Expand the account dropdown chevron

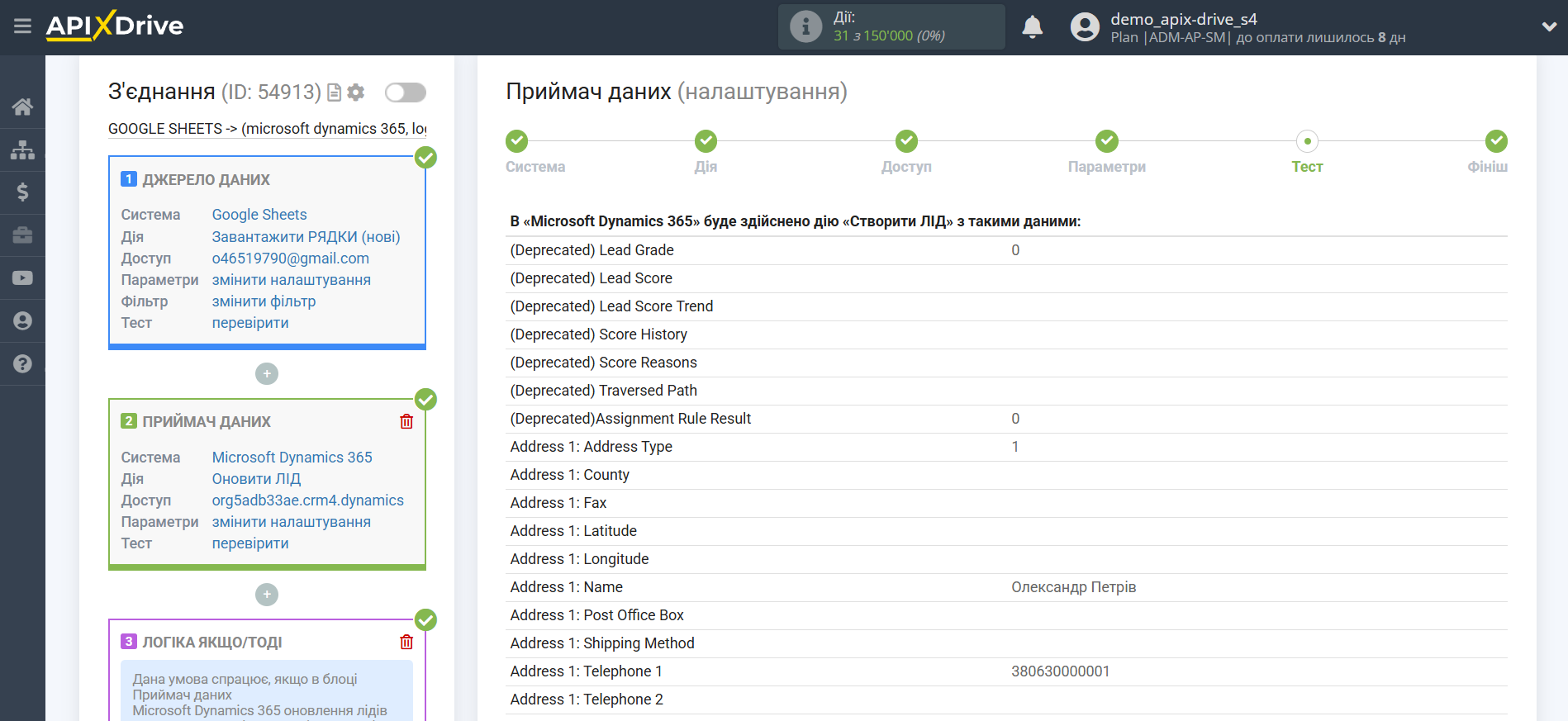(x=1549, y=26)
